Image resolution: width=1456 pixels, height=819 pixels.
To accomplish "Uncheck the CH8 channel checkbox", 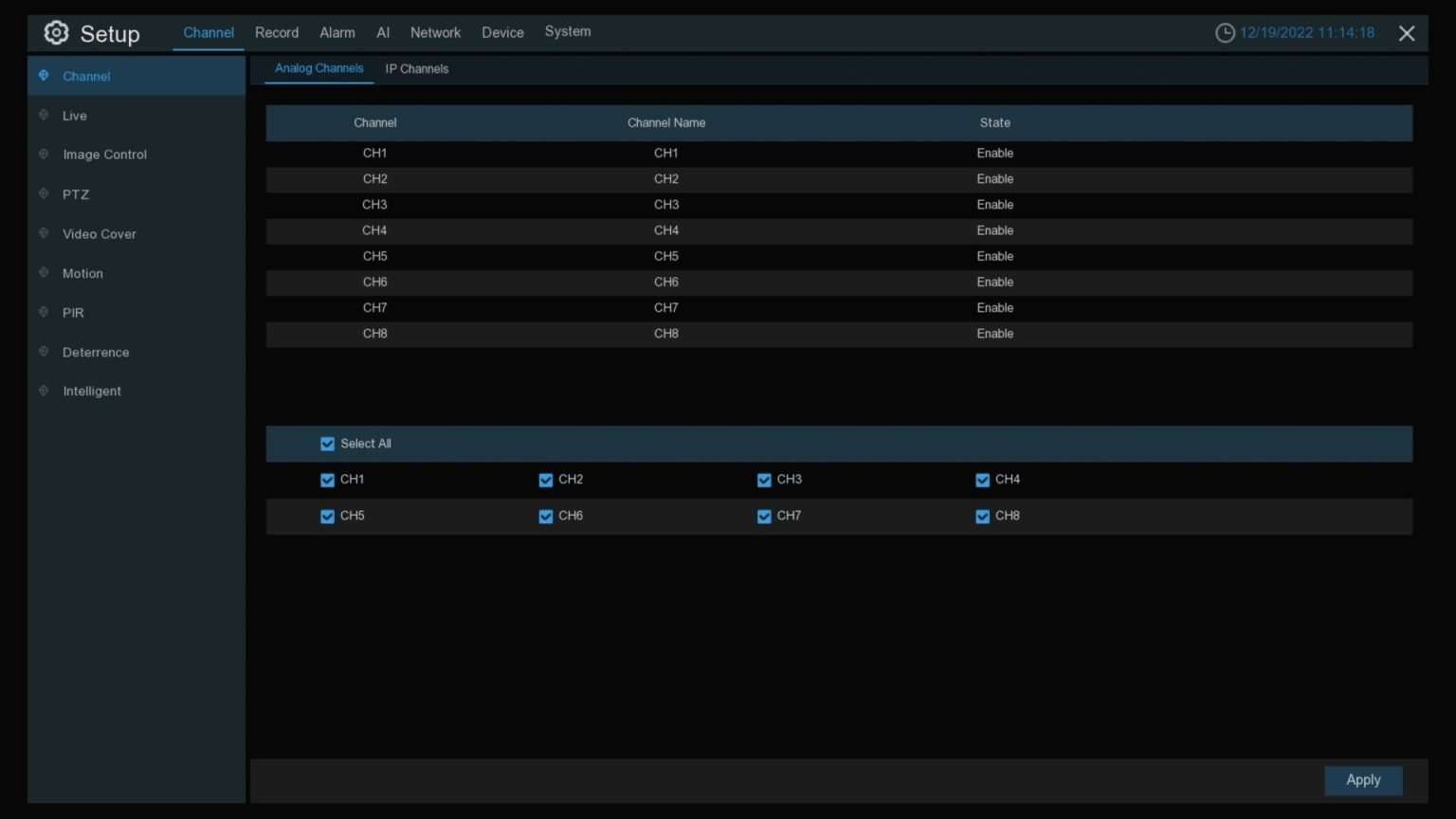I will click(982, 517).
